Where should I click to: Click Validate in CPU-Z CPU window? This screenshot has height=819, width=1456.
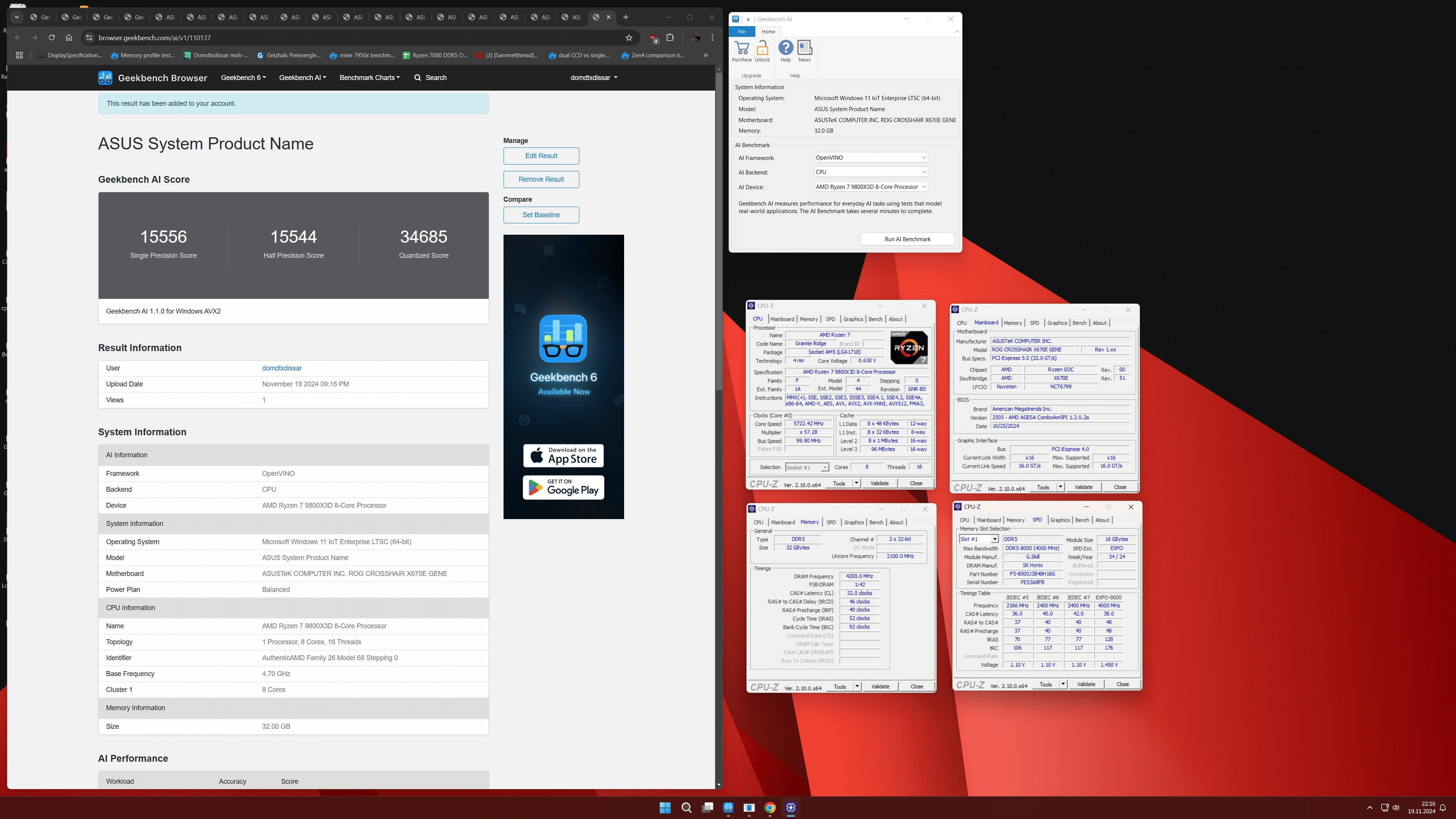[x=880, y=483]
